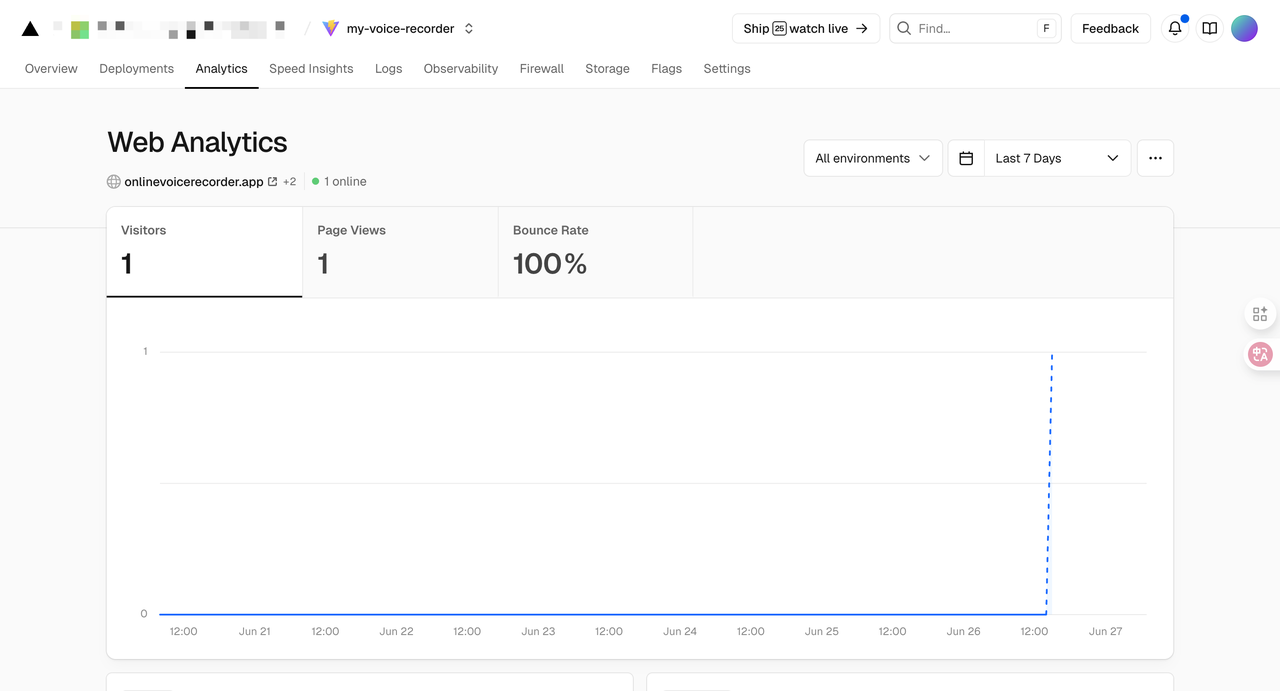
Task: Switch to the Speed Insights tab
Action: point(311,69)
